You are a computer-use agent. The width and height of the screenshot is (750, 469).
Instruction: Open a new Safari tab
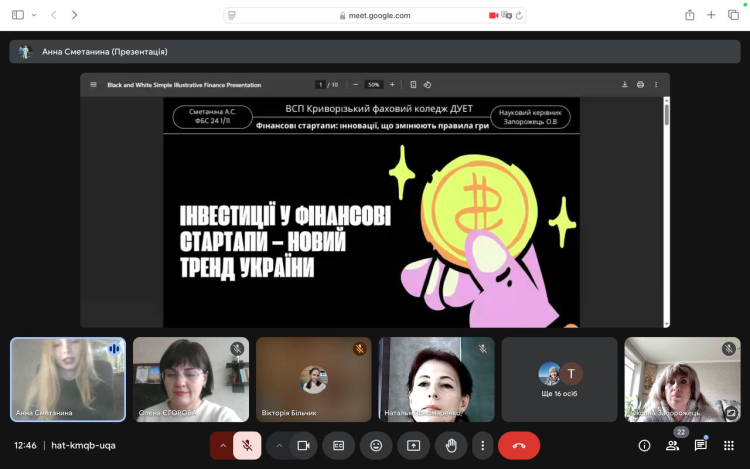coord(711,15)
